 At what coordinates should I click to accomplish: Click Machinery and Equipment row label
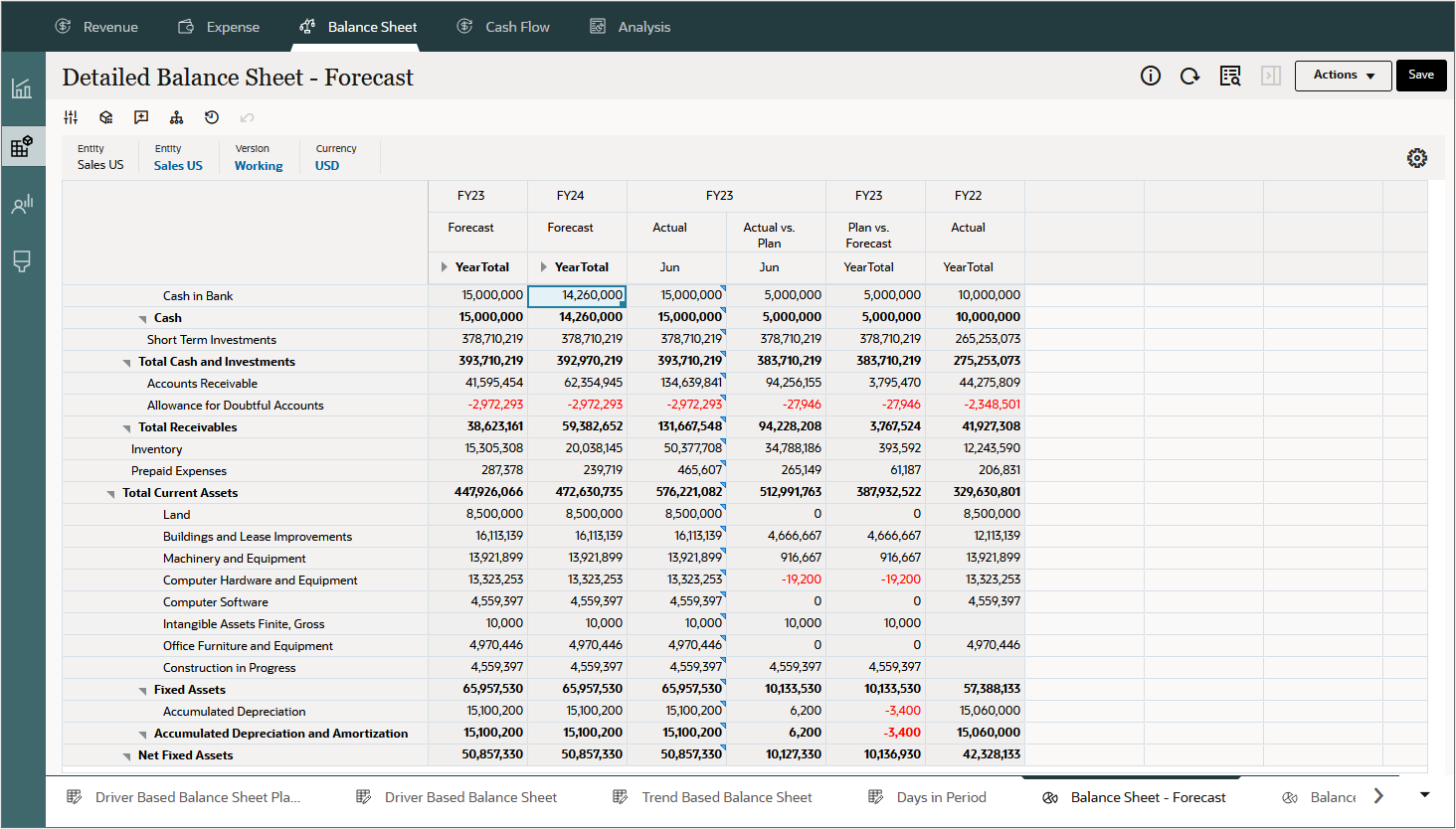tap(235, 559)
